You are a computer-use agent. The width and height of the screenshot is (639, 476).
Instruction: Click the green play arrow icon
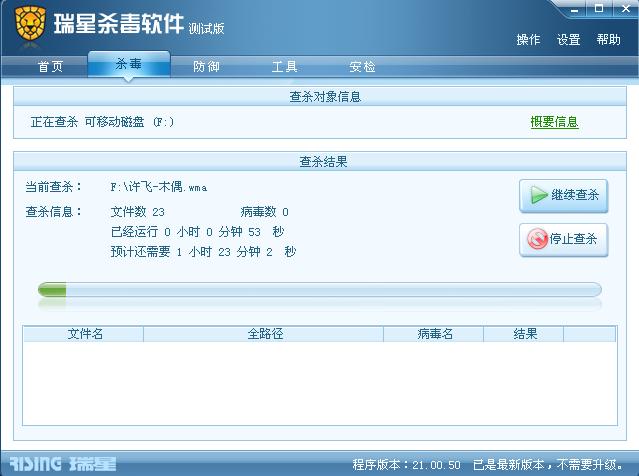[539, 195]
